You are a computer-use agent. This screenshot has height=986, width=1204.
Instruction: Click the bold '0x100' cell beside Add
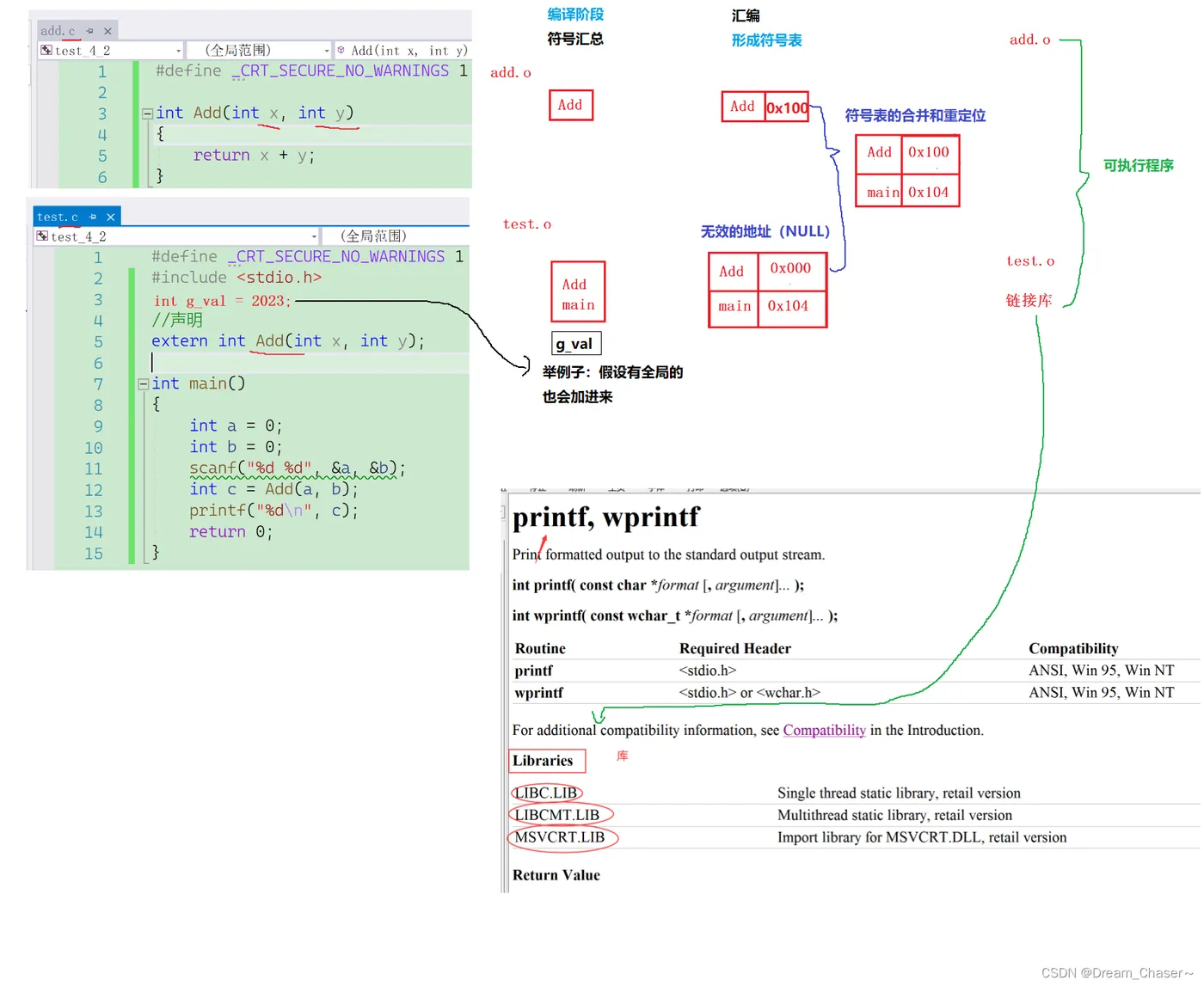pyautogui.click(x=787, y=107)
